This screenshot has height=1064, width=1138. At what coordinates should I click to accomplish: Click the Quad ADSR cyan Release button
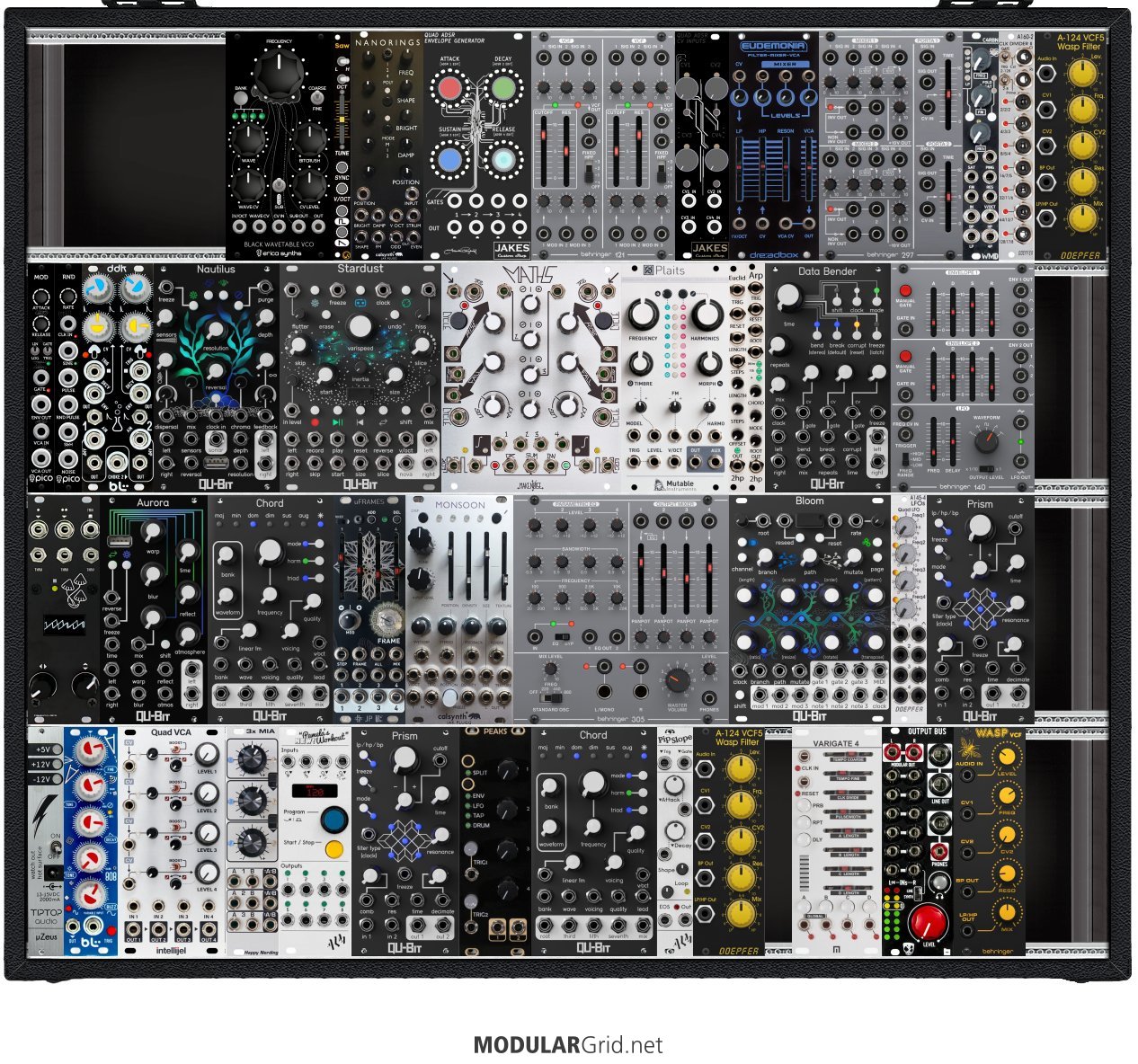click(x=502, y=160)
